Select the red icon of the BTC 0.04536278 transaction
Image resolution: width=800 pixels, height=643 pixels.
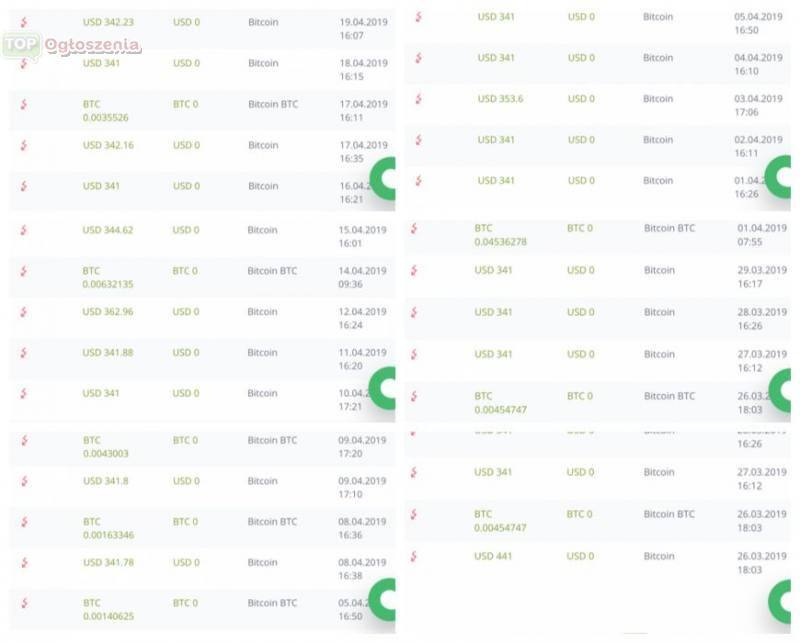(414, 229)
